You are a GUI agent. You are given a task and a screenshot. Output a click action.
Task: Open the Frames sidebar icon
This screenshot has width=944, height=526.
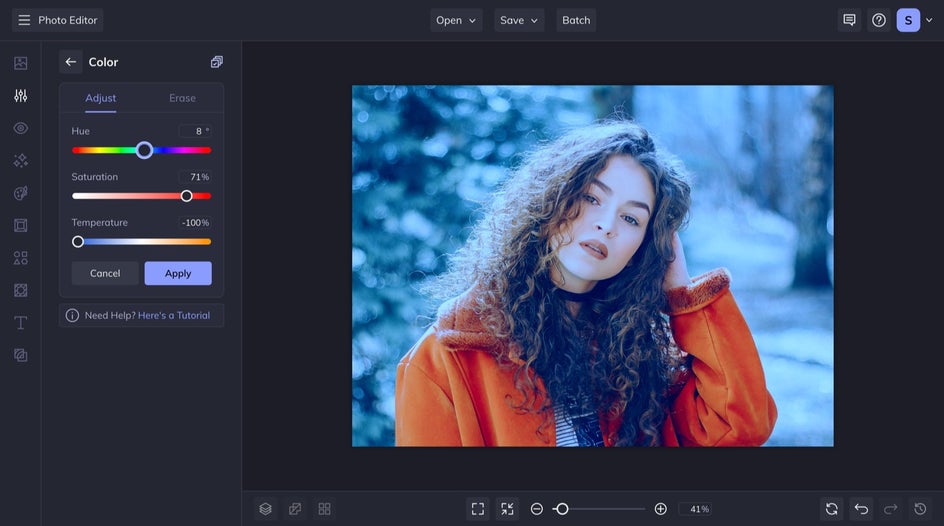(20, 226)
